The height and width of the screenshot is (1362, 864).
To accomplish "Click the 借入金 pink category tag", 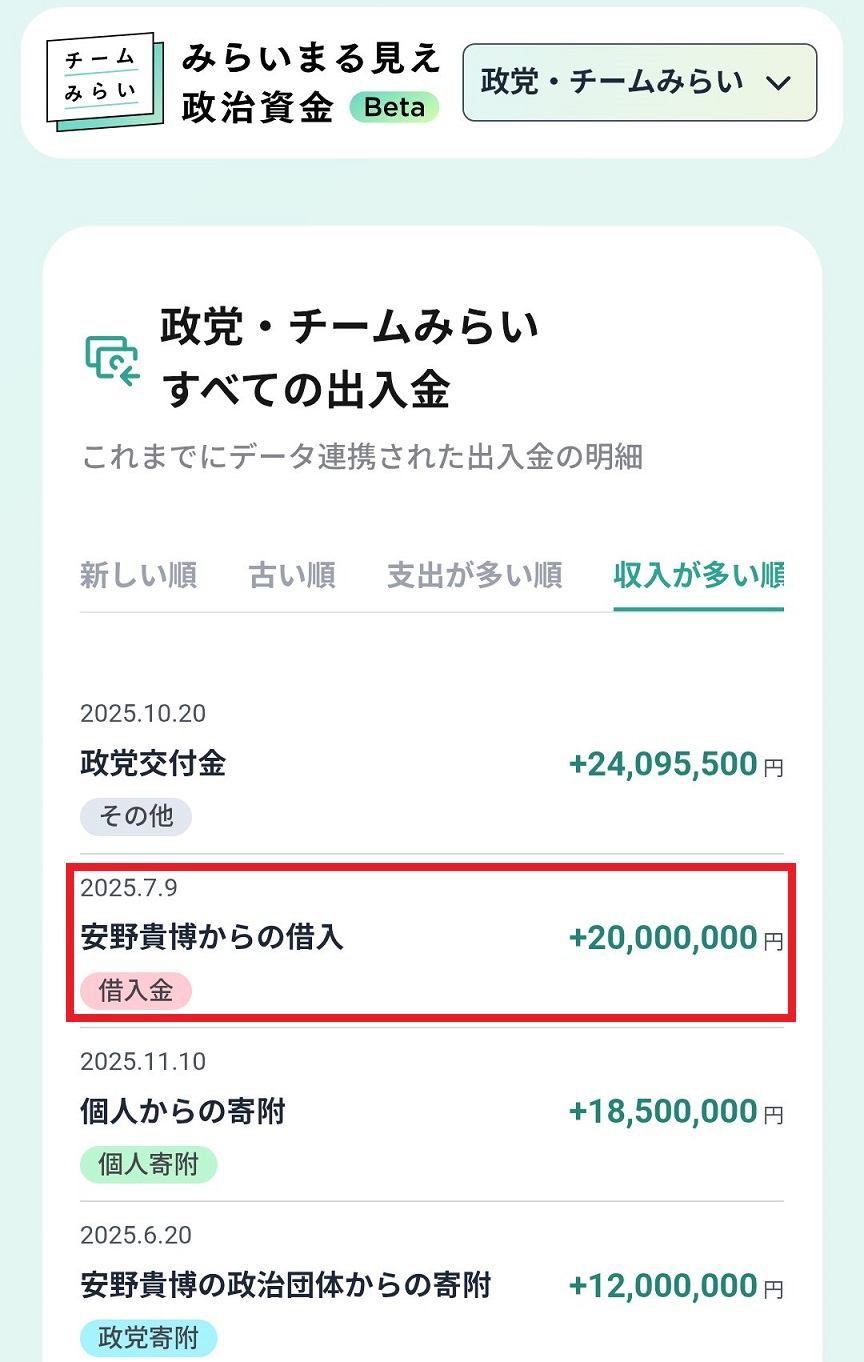I will 136,991.
